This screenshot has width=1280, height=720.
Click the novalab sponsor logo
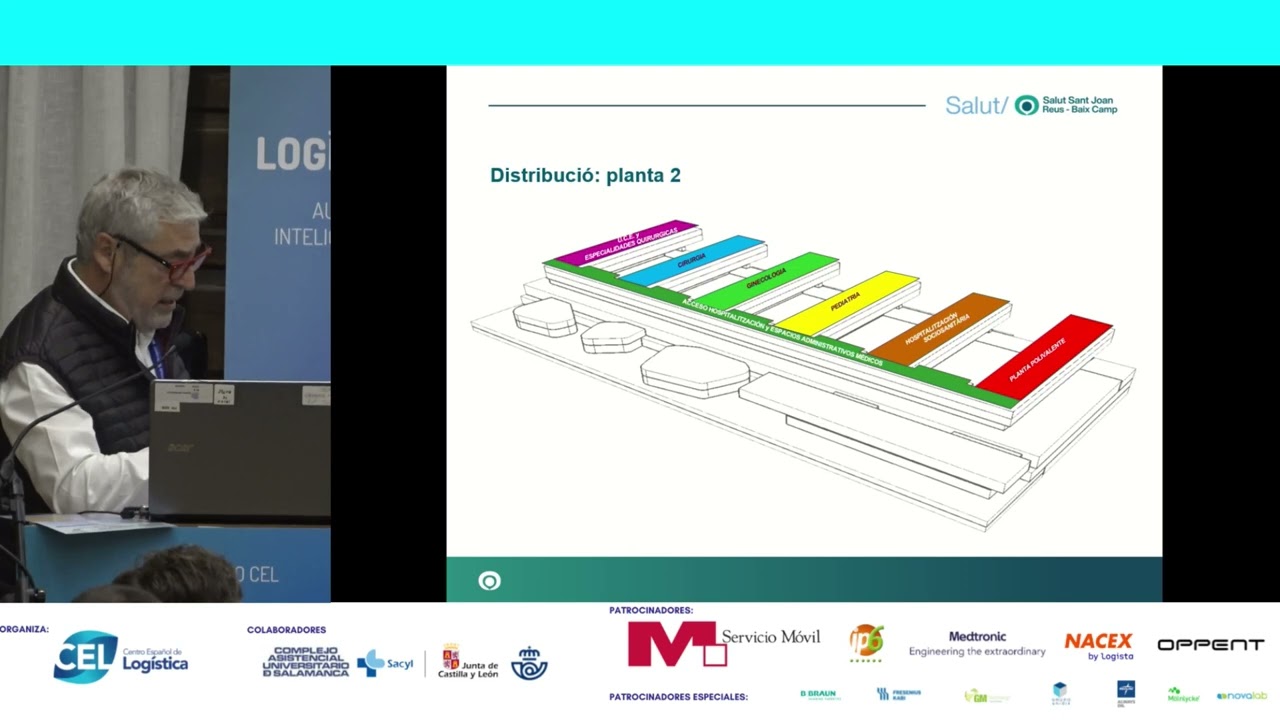[1242, 695]
